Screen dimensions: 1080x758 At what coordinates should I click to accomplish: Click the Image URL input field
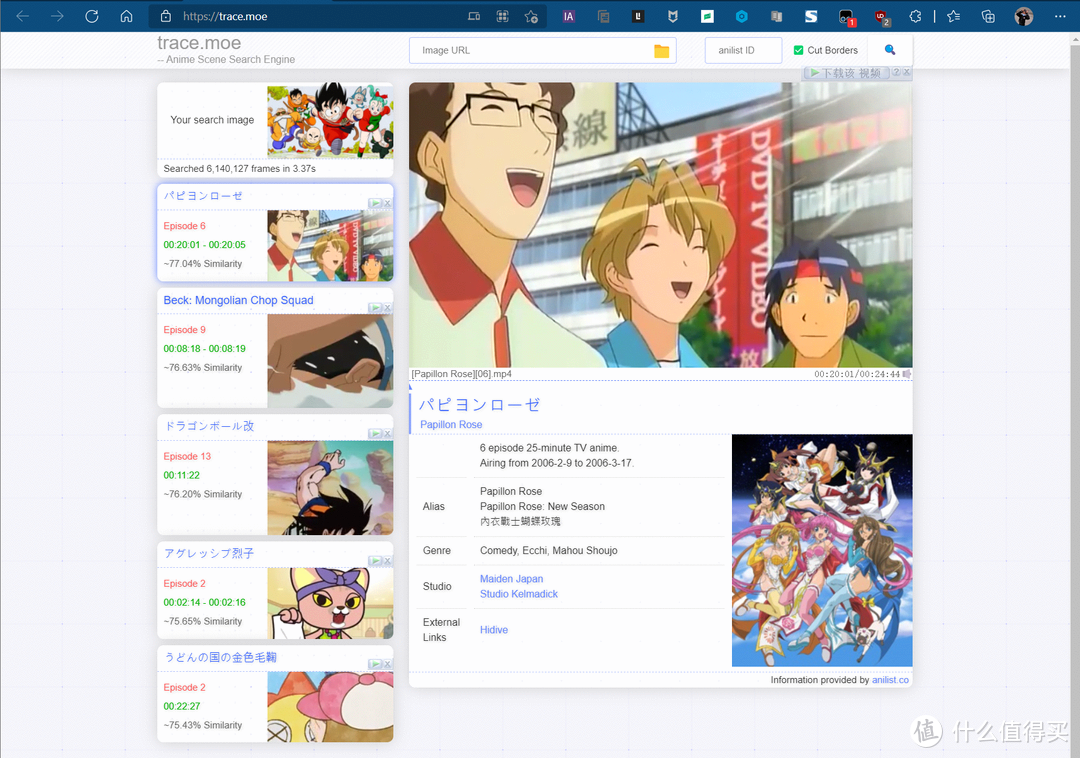(x=530, y=50)
